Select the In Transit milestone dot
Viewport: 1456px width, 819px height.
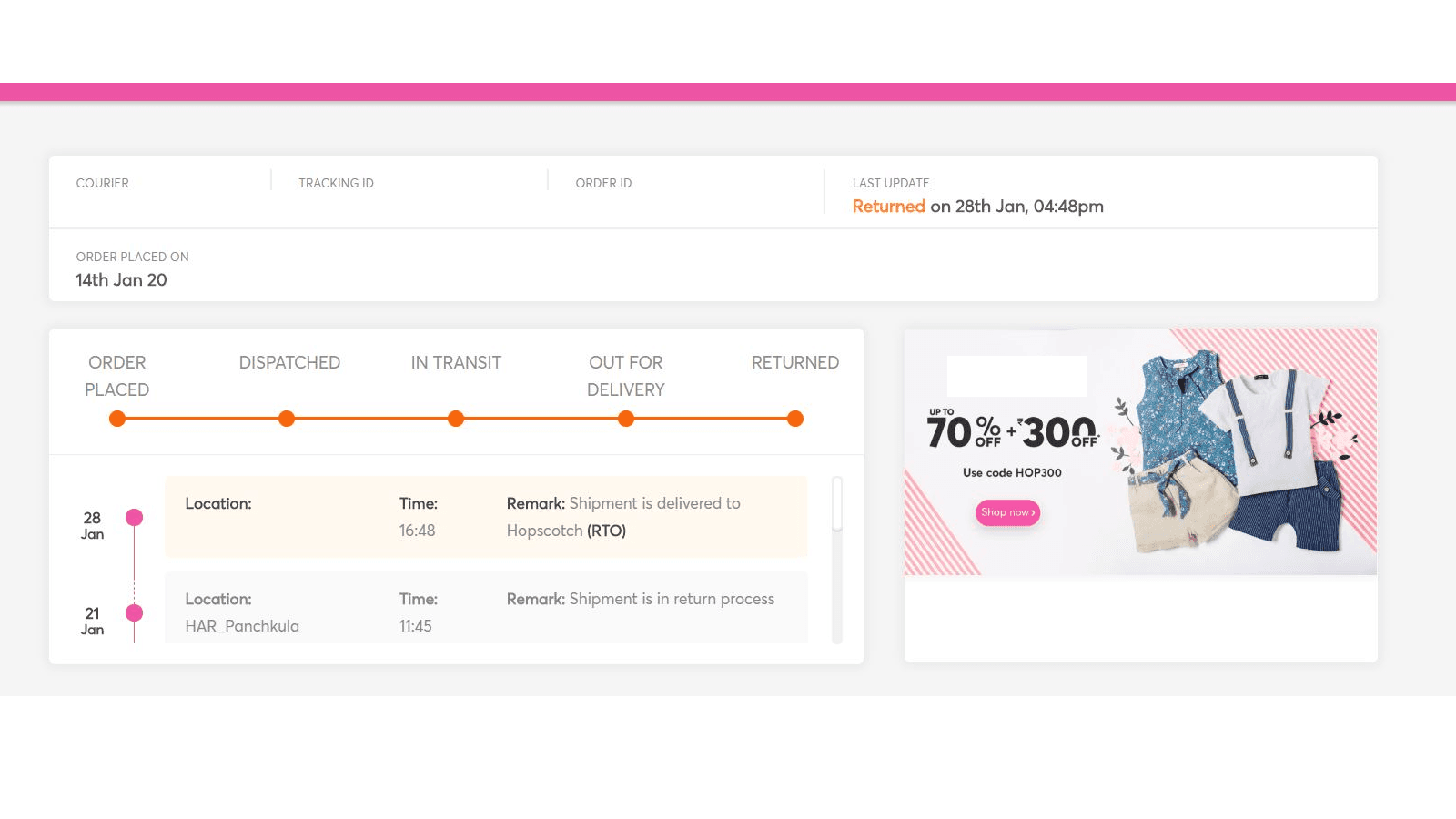click(456, 419)
